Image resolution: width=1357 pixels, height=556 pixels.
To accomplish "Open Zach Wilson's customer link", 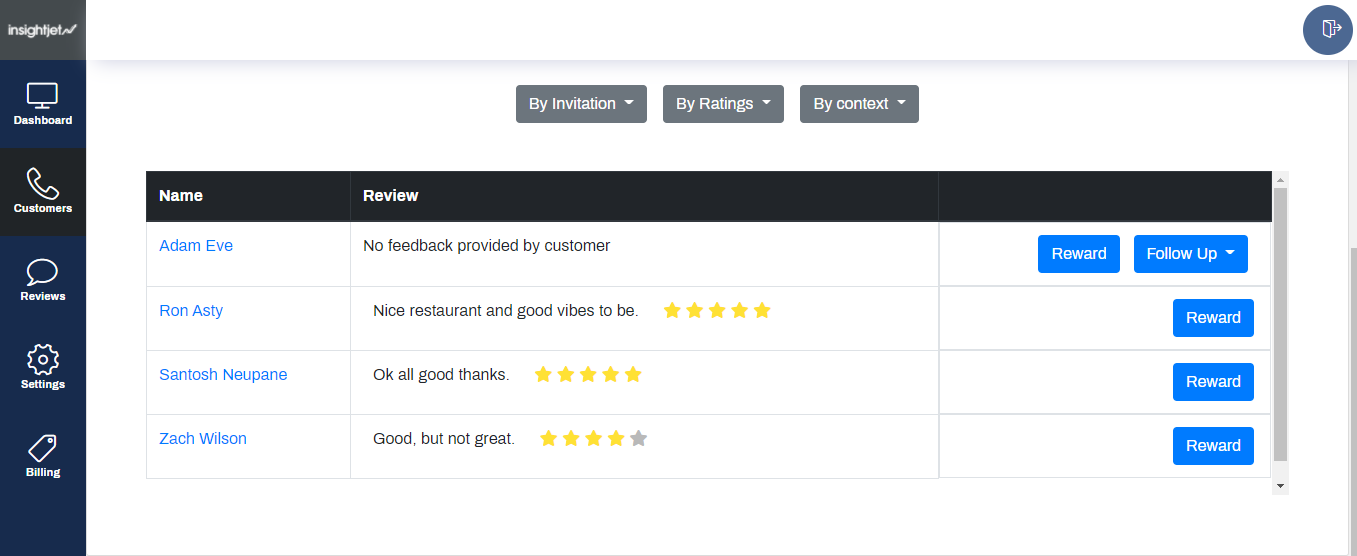I will pos(203,438).
